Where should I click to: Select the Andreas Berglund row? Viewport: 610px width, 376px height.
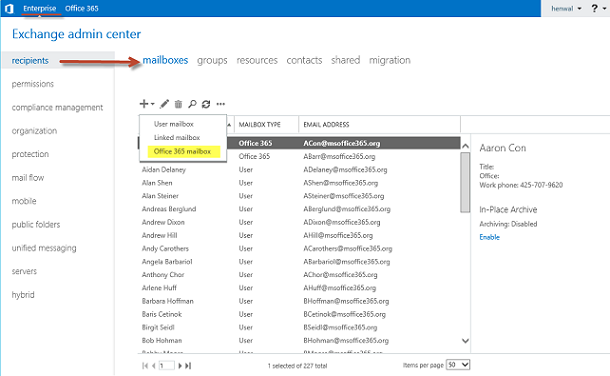299,209
